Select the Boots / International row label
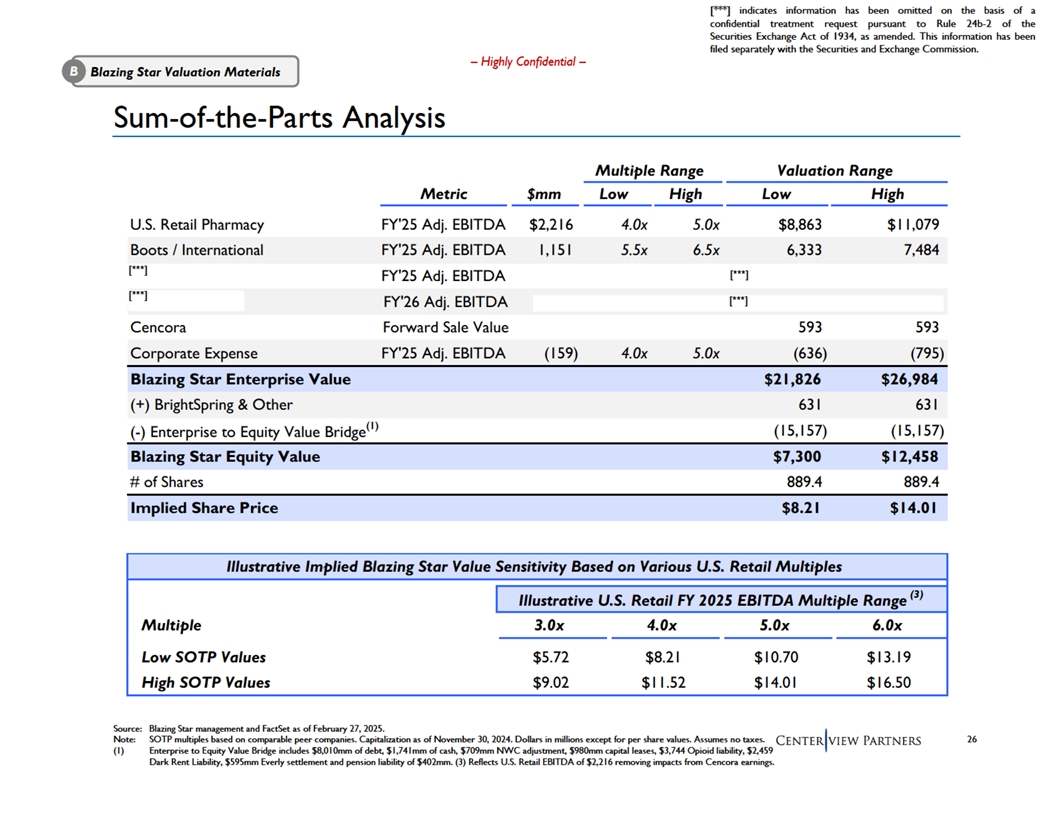This screenshot has width=1056, height=816. pyautogui.click(x=197, y=250)
